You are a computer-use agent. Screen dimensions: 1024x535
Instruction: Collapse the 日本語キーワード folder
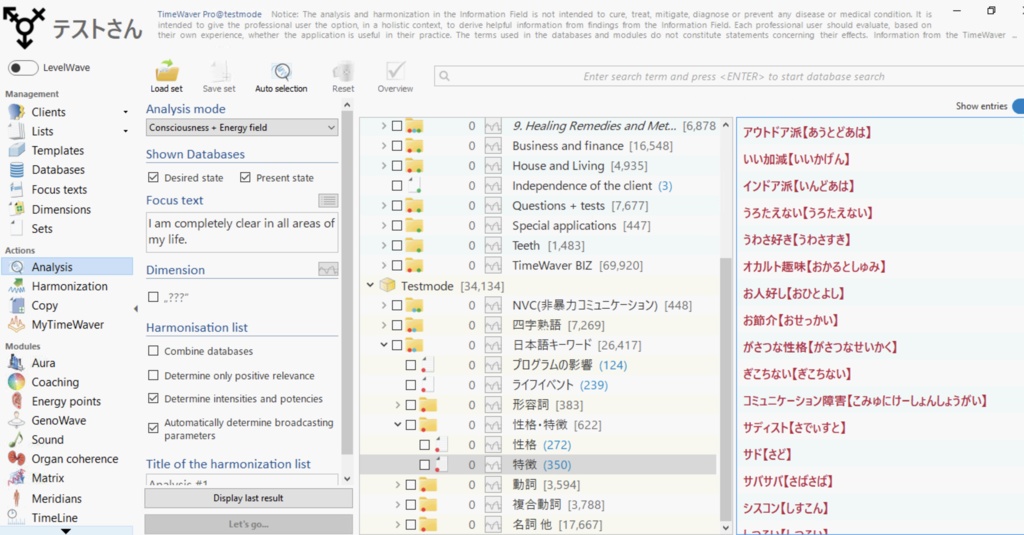click(384, 345)
